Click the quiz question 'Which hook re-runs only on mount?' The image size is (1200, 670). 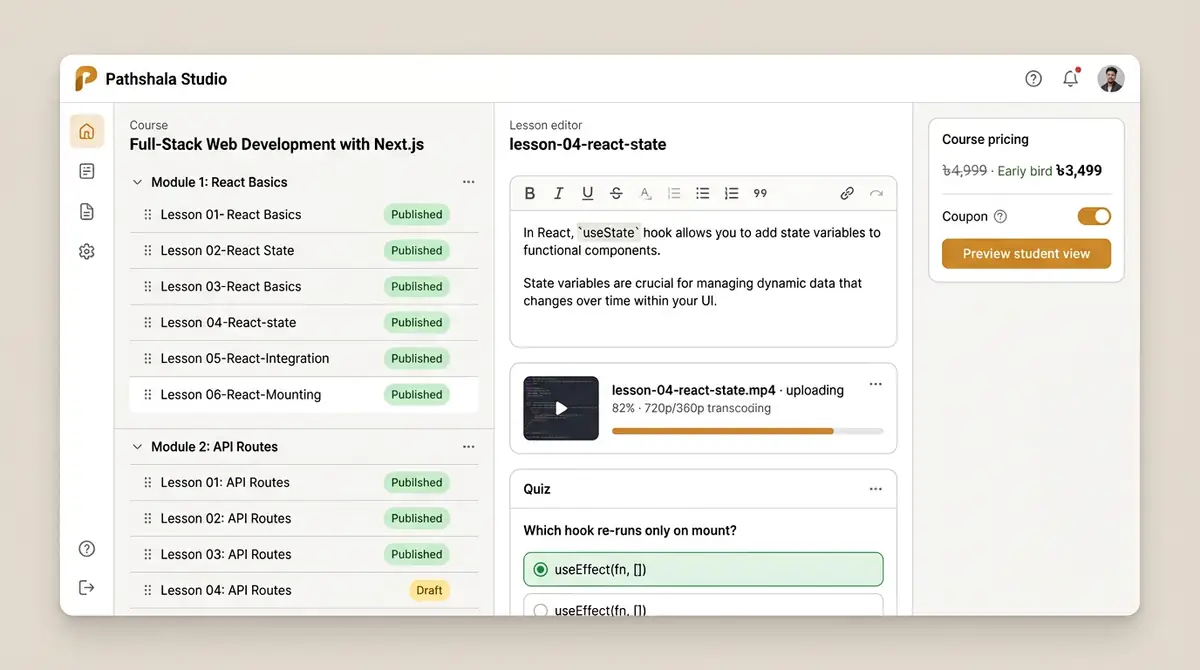pos(630,530)
